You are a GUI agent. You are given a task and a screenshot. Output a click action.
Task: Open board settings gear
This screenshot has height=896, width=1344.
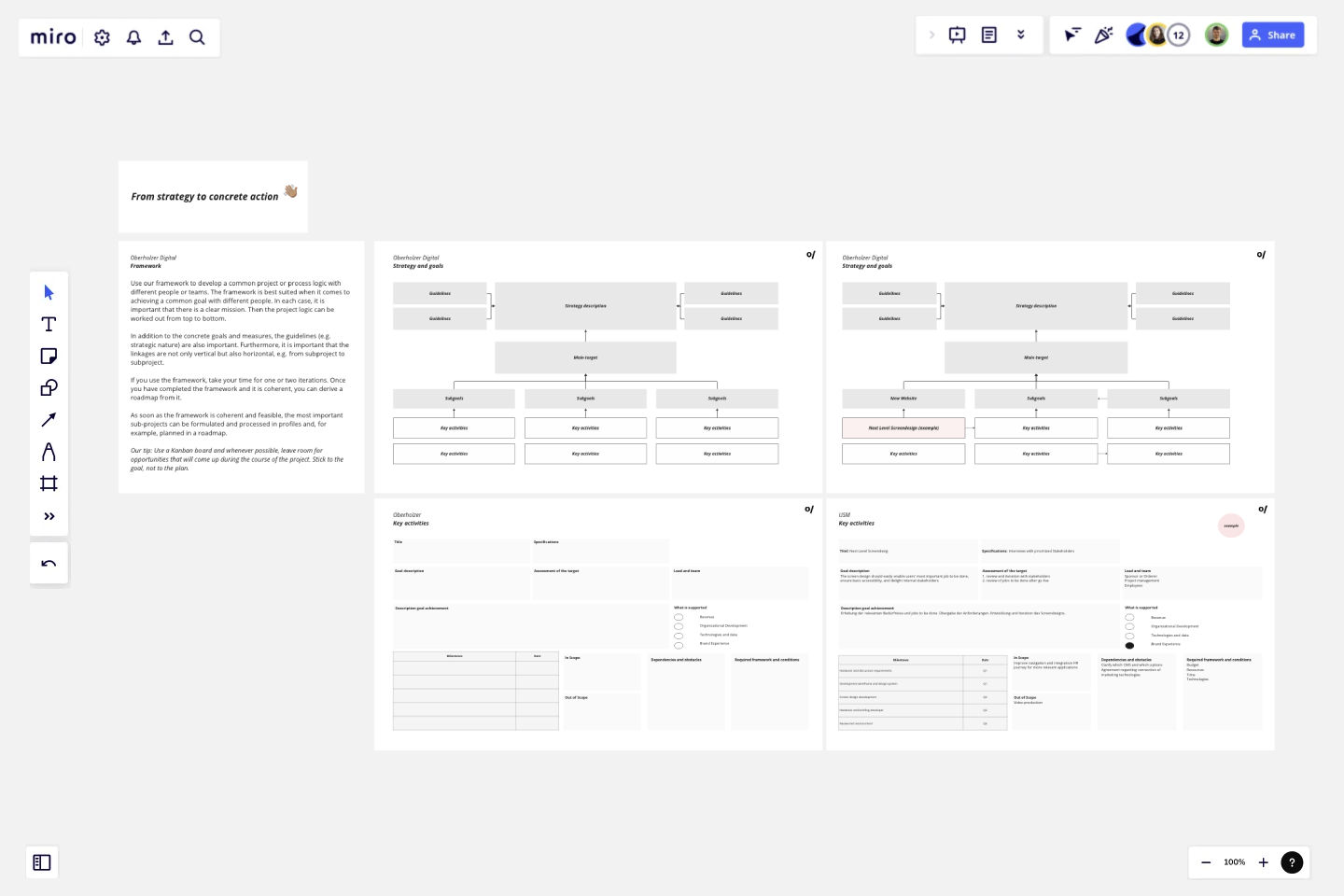coord(102,37)
